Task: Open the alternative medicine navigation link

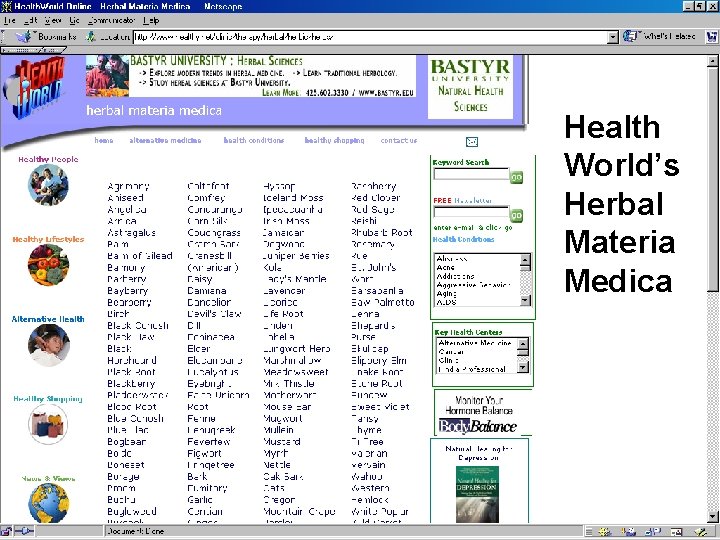Action: 165,141
